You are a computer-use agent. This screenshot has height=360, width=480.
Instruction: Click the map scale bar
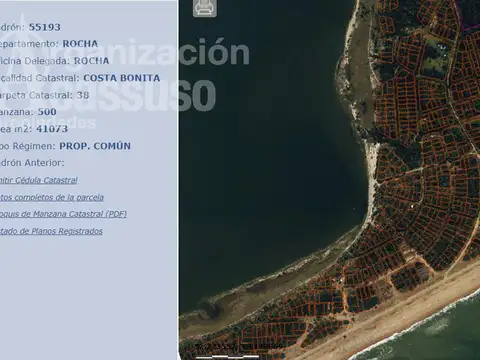pyautogui.click(x=227, y=357)
